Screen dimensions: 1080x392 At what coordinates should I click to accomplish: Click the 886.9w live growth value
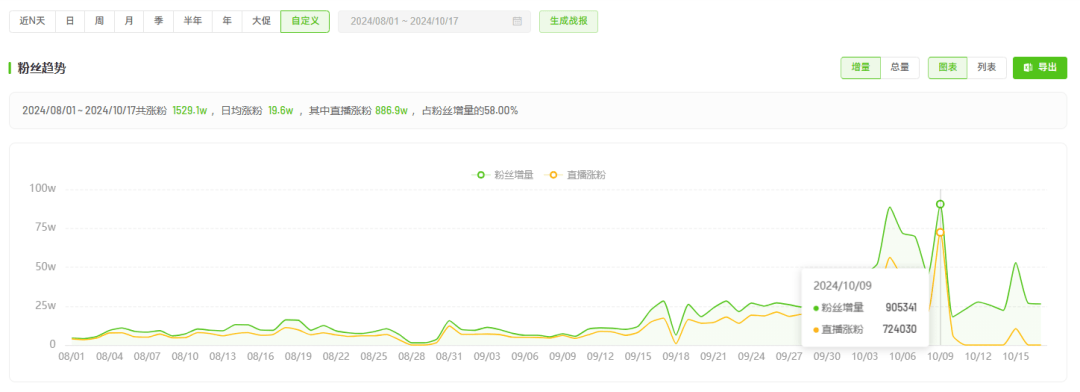[391, 110]
